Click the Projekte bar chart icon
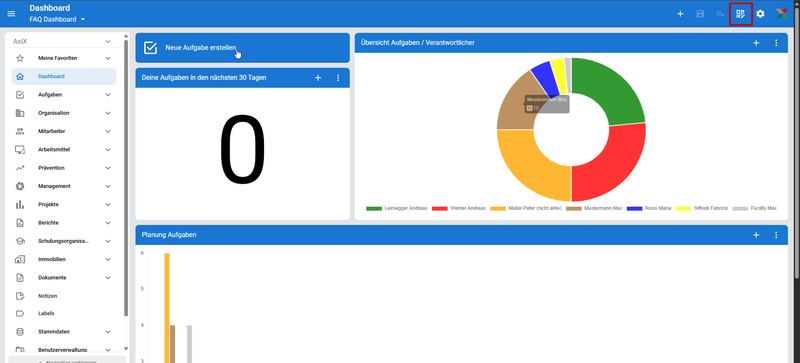800x363 pixels. tap(20, 204)
